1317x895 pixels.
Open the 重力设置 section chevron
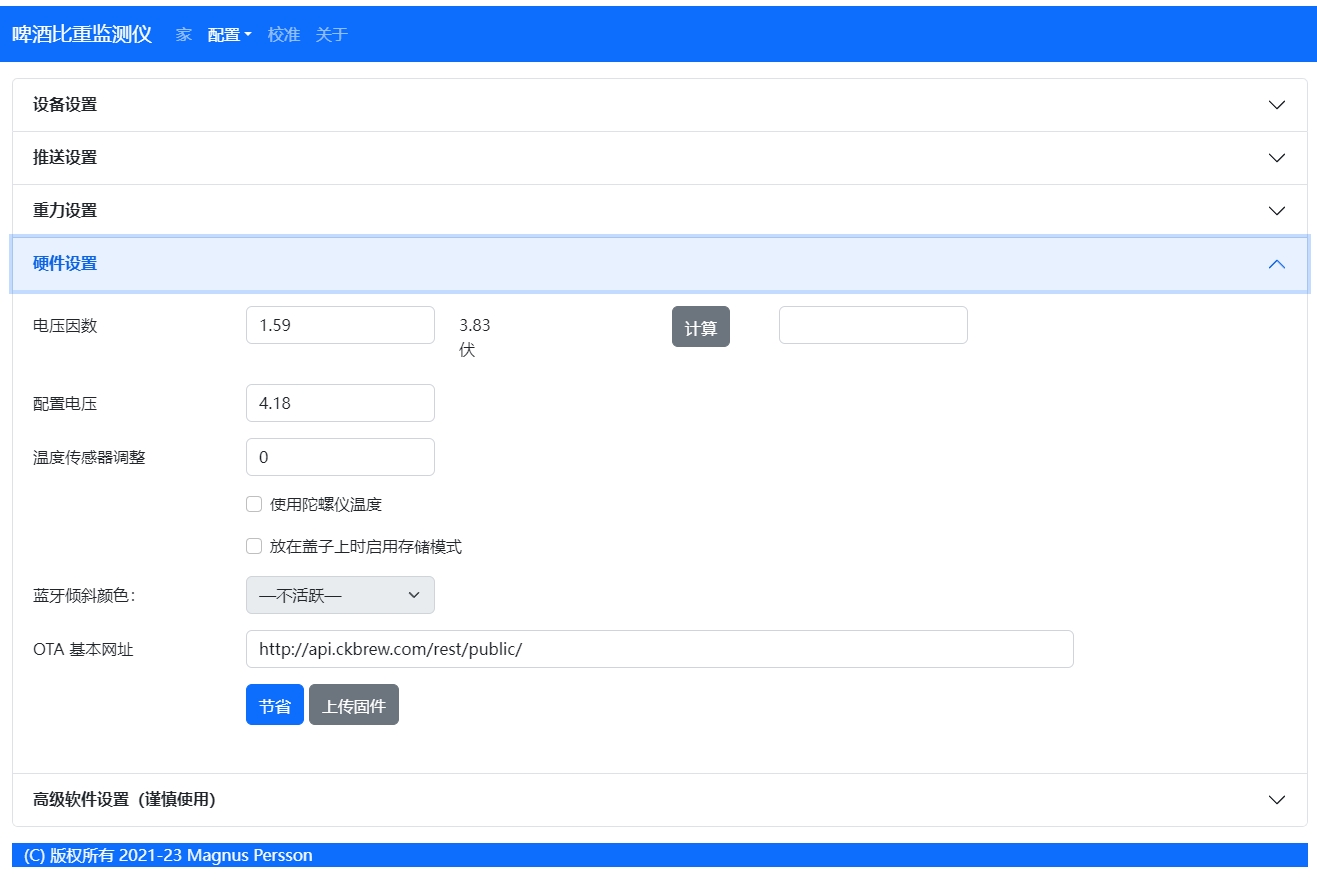click(1276, 211)
